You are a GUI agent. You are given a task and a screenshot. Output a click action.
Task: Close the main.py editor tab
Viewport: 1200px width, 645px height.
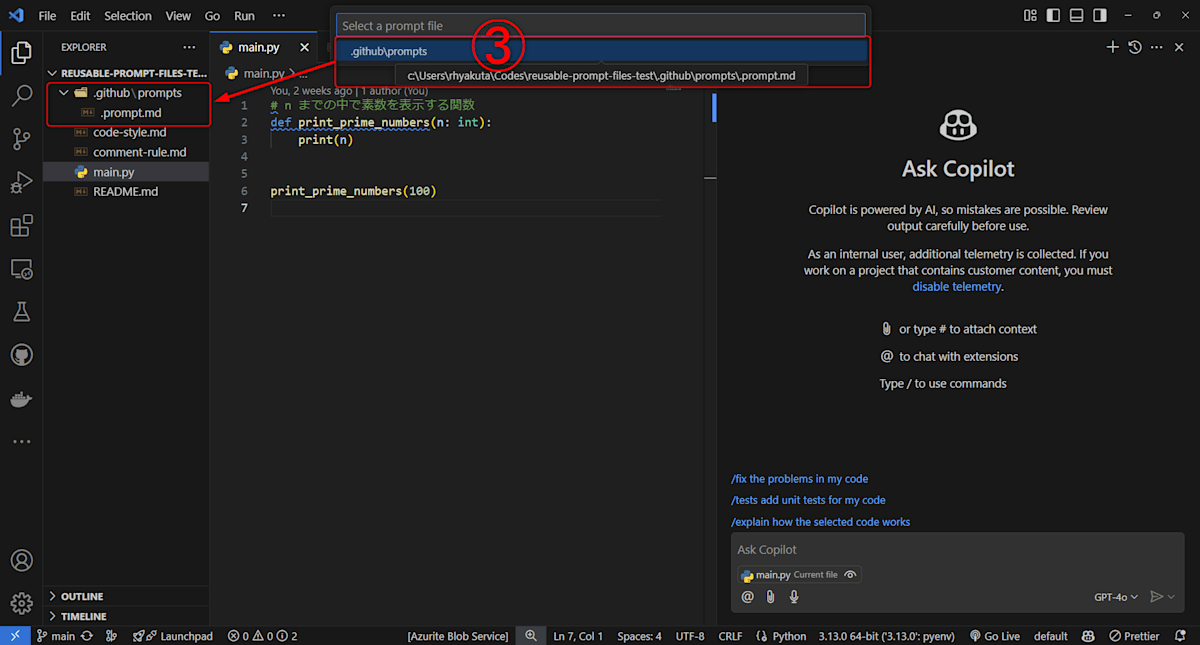coord(305,47)
